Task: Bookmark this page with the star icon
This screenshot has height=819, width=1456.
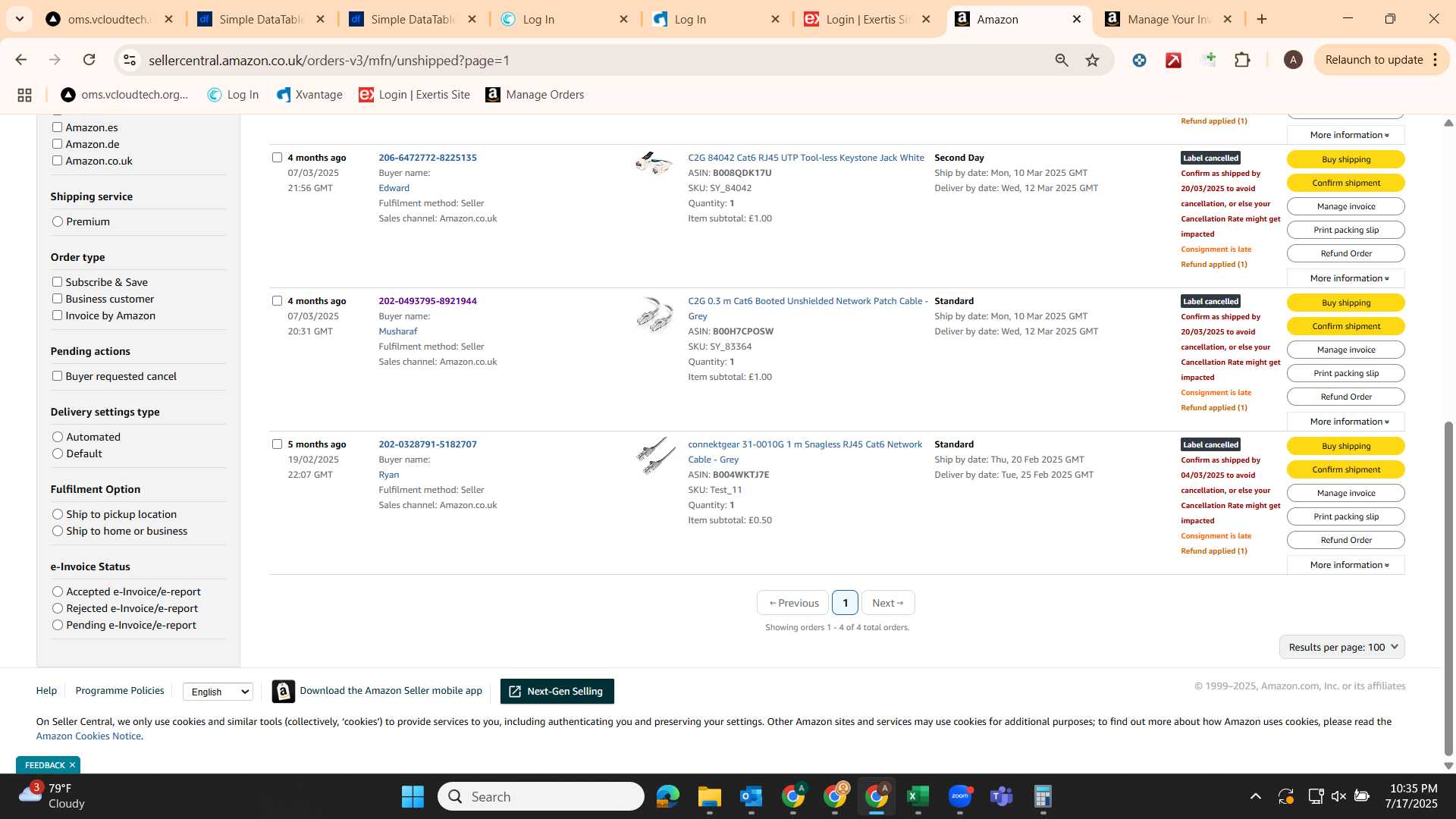Action: tap(1092, 60)
